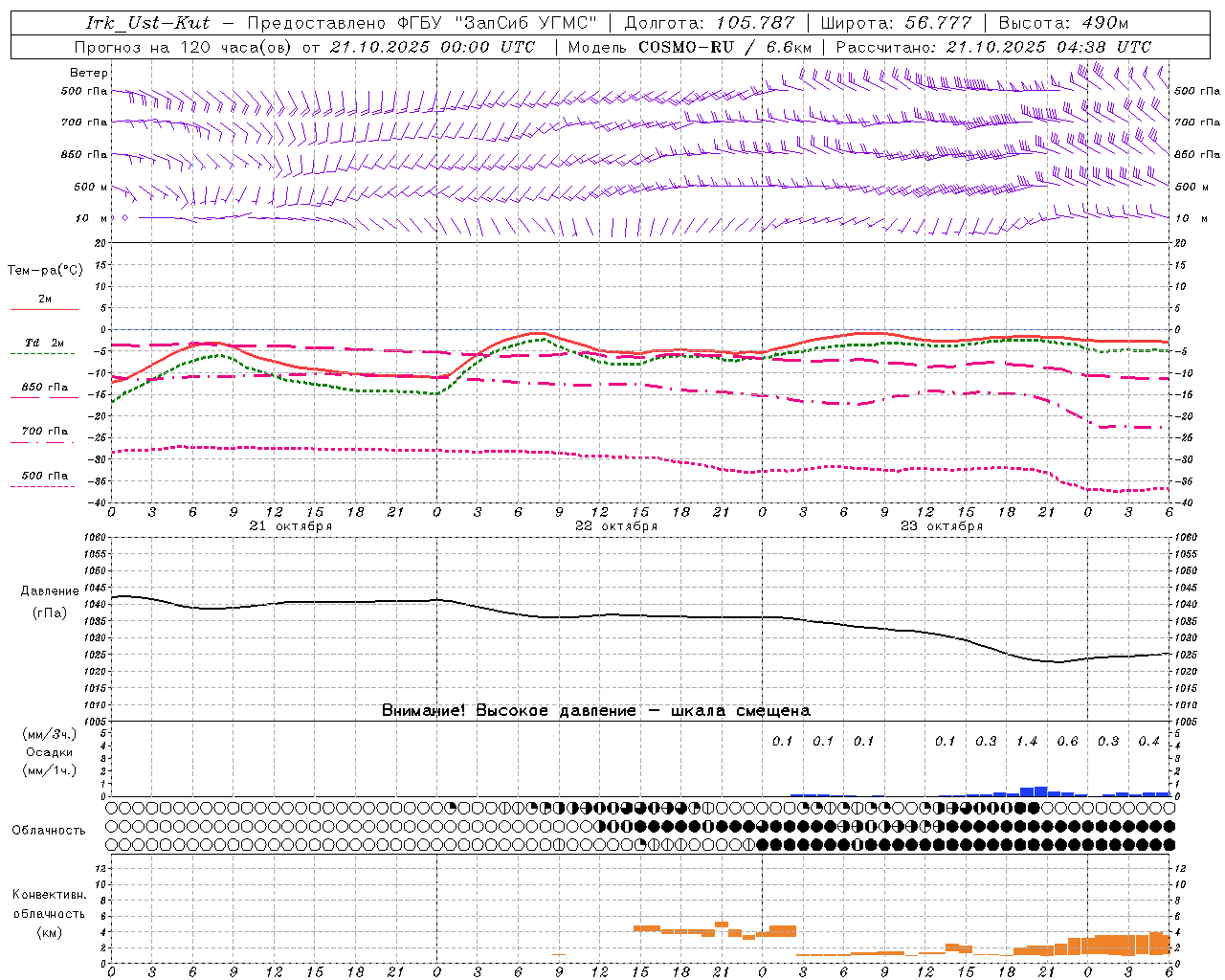This screenshot has width=1225, height=980.
Task: Click the 23 октября date label
Action: 942,526
